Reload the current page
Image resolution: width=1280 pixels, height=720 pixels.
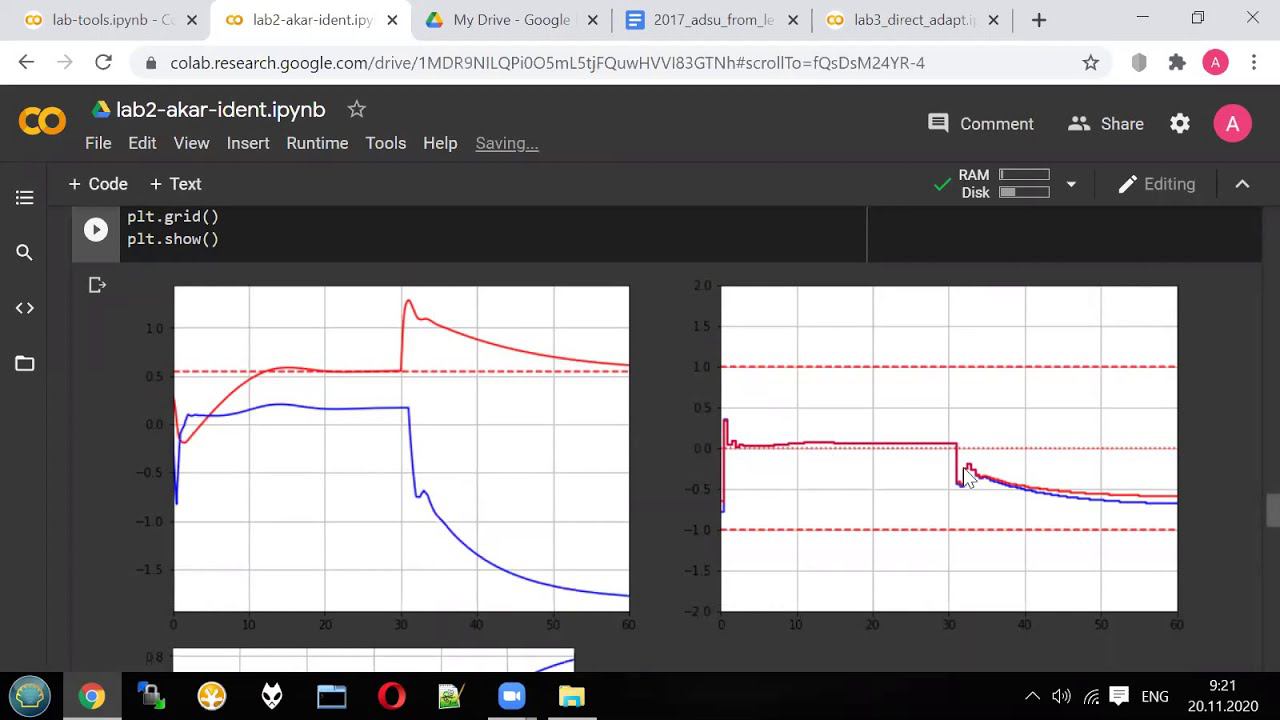tap(103, 63)
